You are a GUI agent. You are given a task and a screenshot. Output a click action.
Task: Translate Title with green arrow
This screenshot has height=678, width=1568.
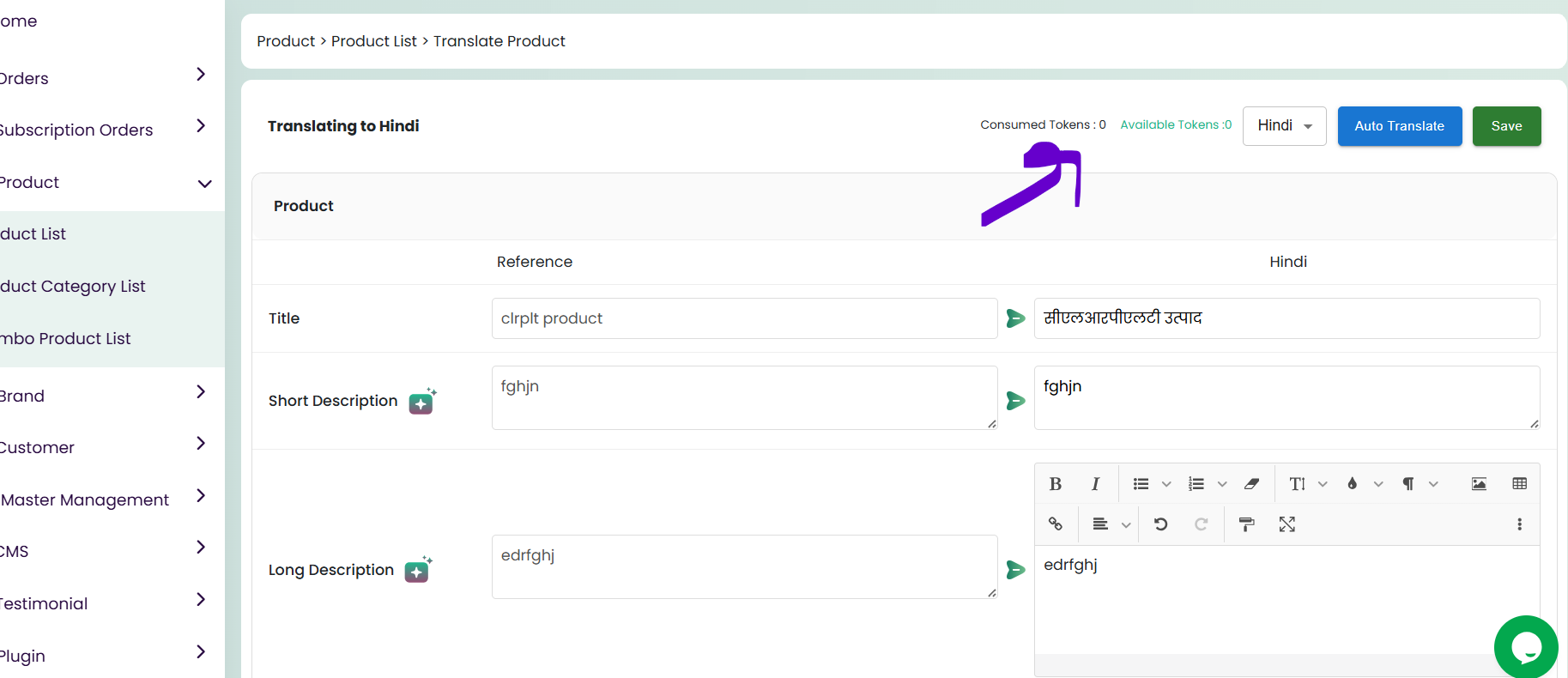click(1016, 318)
